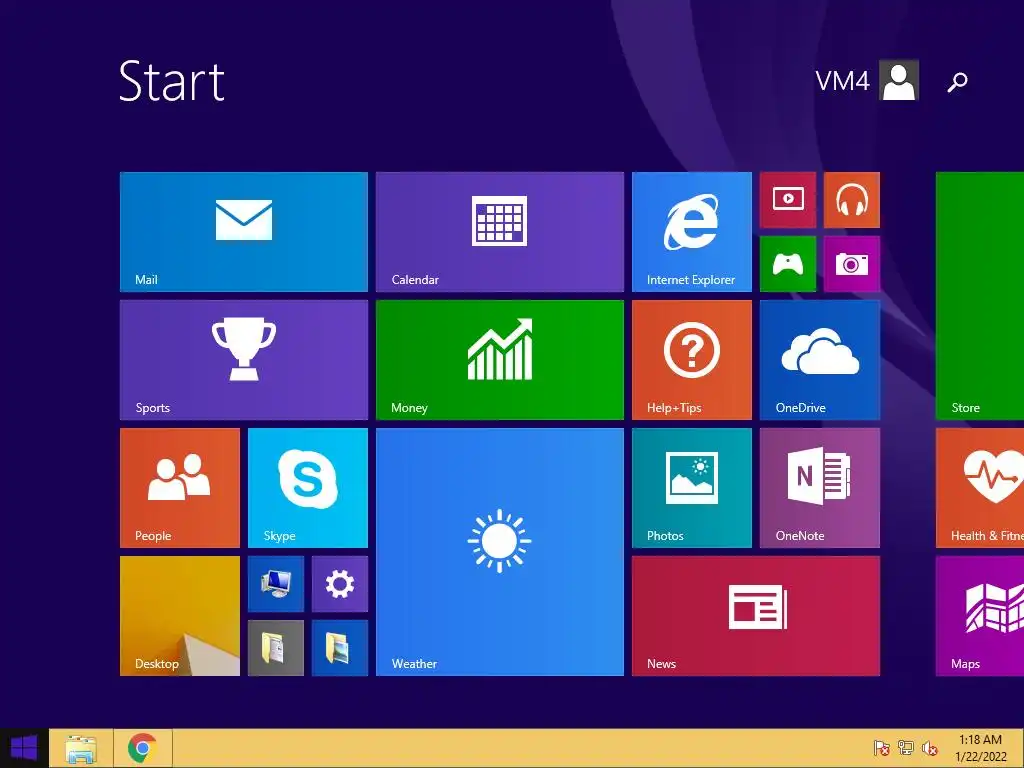Launch the Skype tile

[308, 488]
